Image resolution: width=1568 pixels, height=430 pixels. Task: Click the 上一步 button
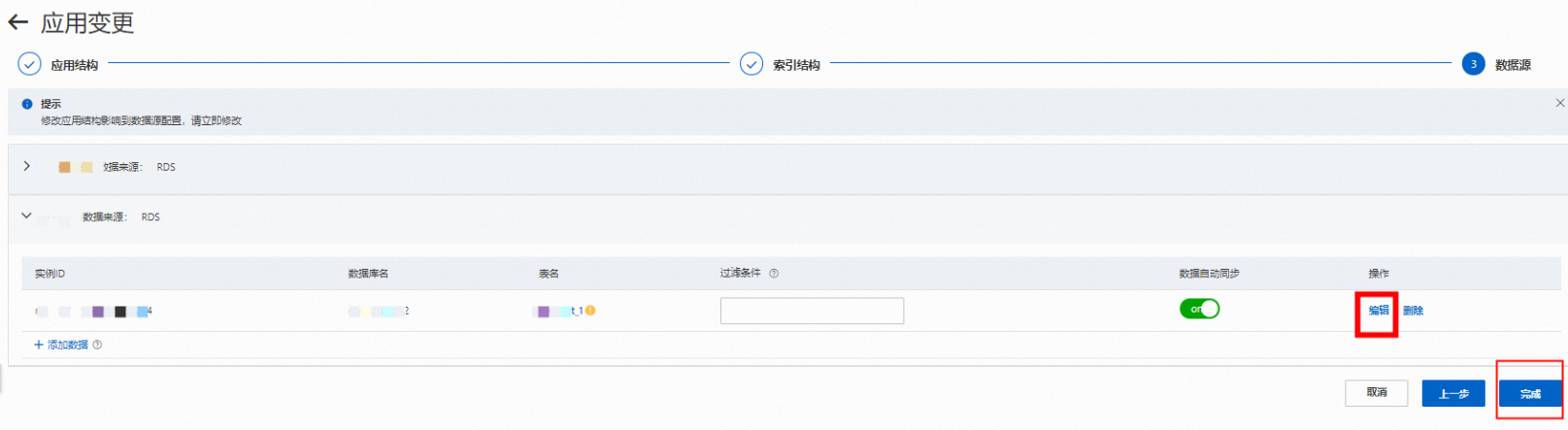coord(1453,393)
